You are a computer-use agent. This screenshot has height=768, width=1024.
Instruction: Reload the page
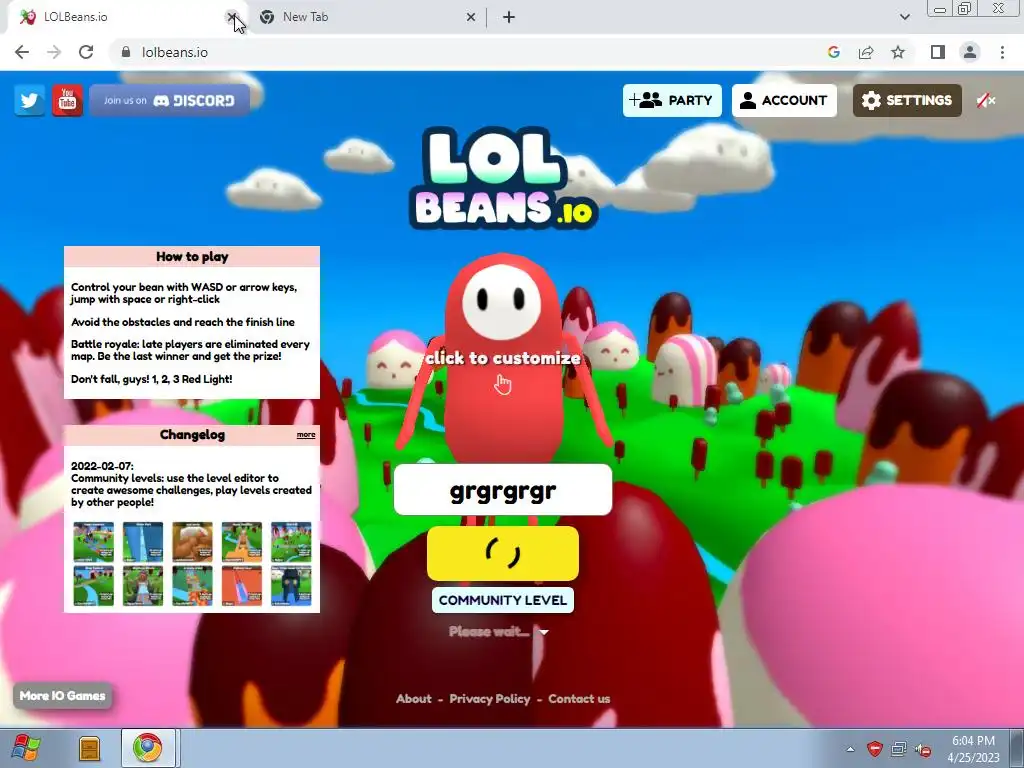[86, 52]
